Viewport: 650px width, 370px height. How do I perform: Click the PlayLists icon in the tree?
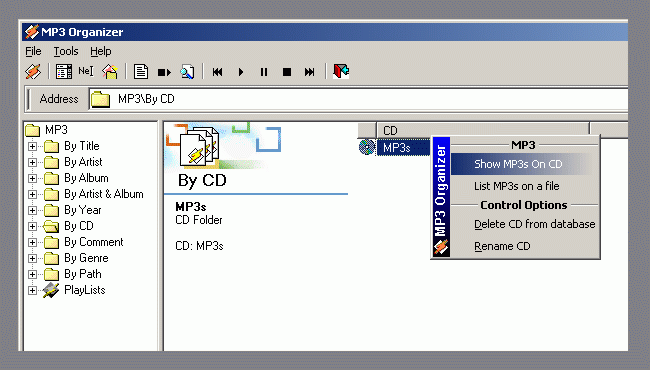click(51, 290)
